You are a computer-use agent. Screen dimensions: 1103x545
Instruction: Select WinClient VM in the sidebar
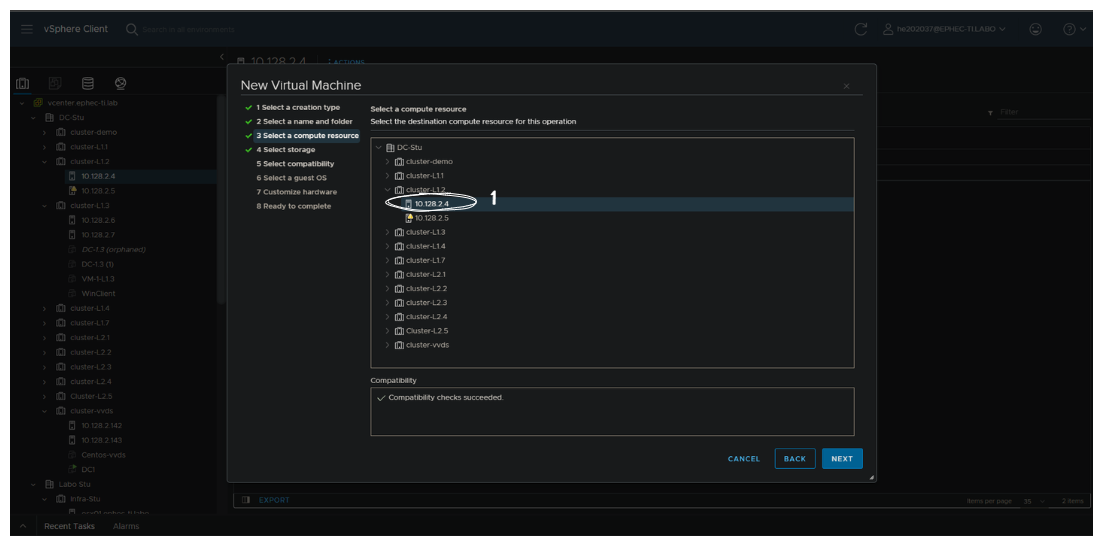point(98,293)
